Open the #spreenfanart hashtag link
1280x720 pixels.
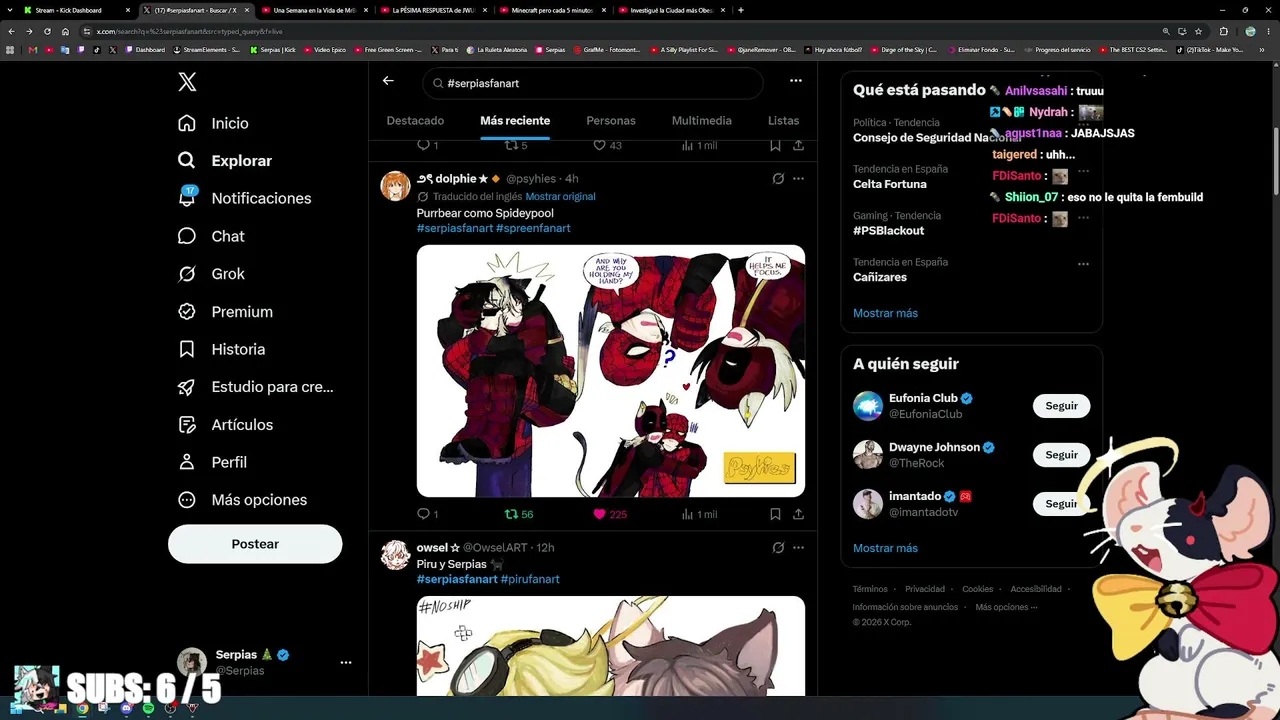pyautogui.click(x=533, y=228)
